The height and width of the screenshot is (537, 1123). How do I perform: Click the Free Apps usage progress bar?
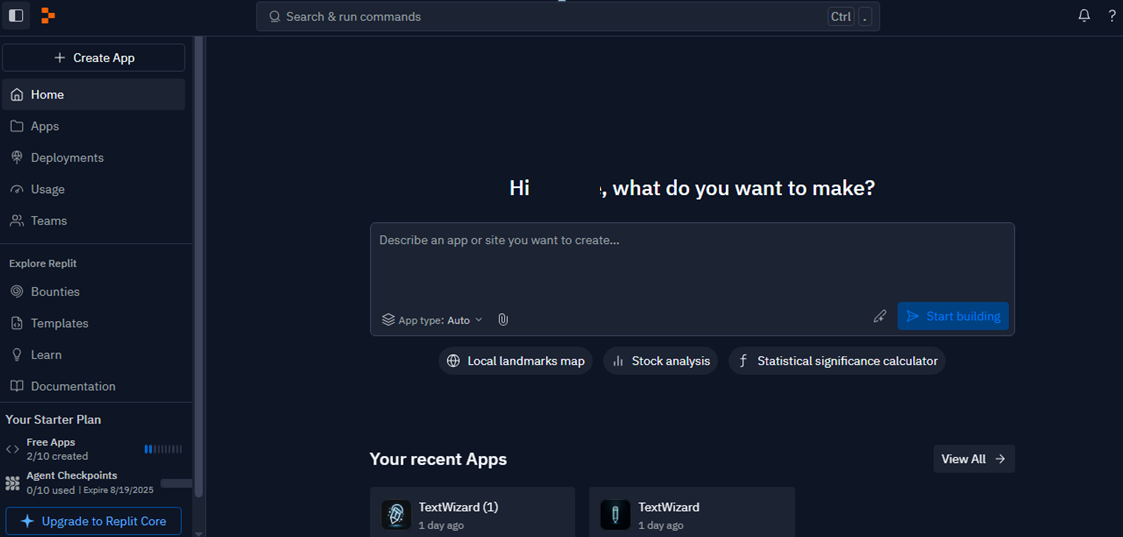(x=163, y=449)
